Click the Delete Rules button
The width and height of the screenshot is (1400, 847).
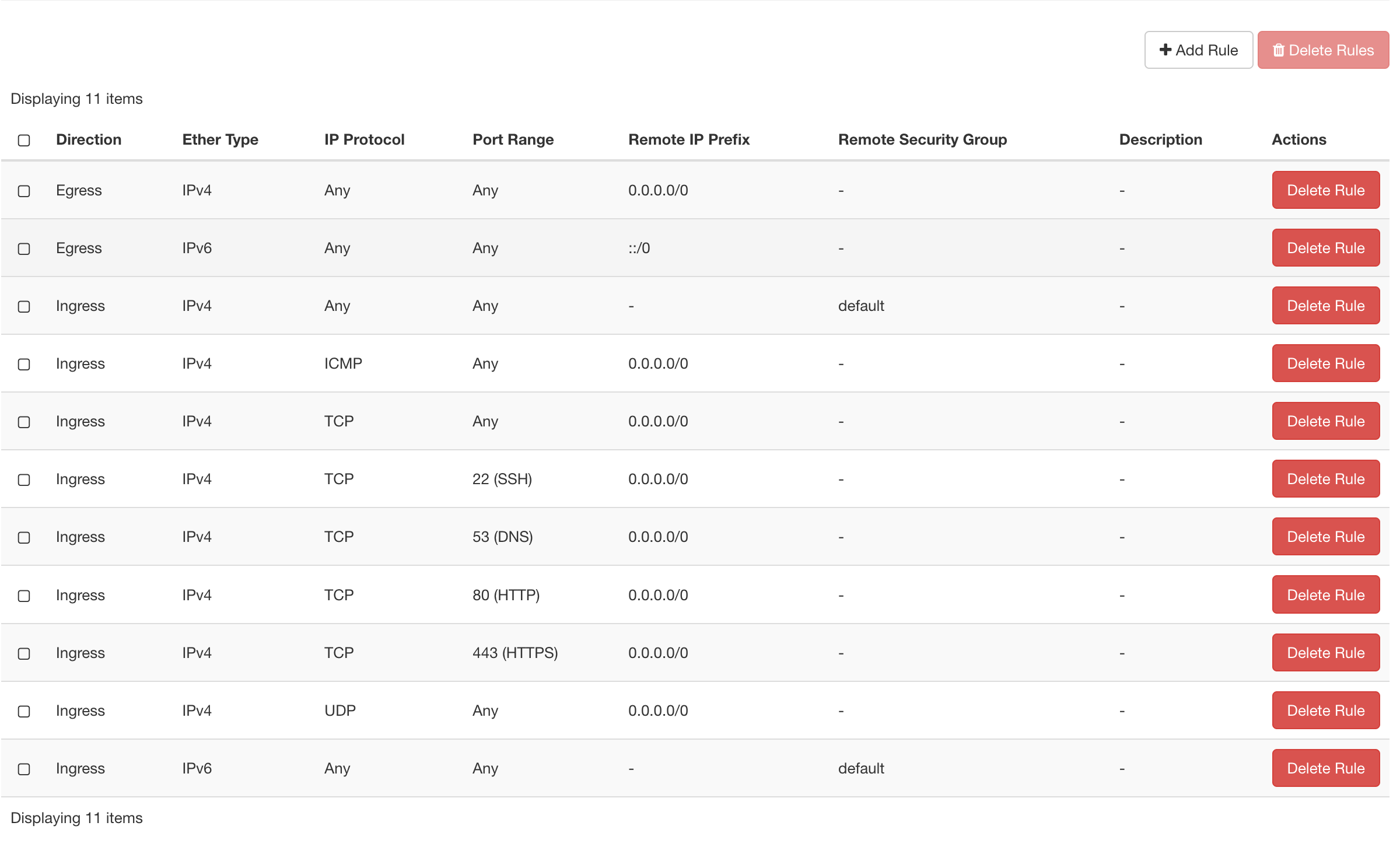pos(1323,50)
